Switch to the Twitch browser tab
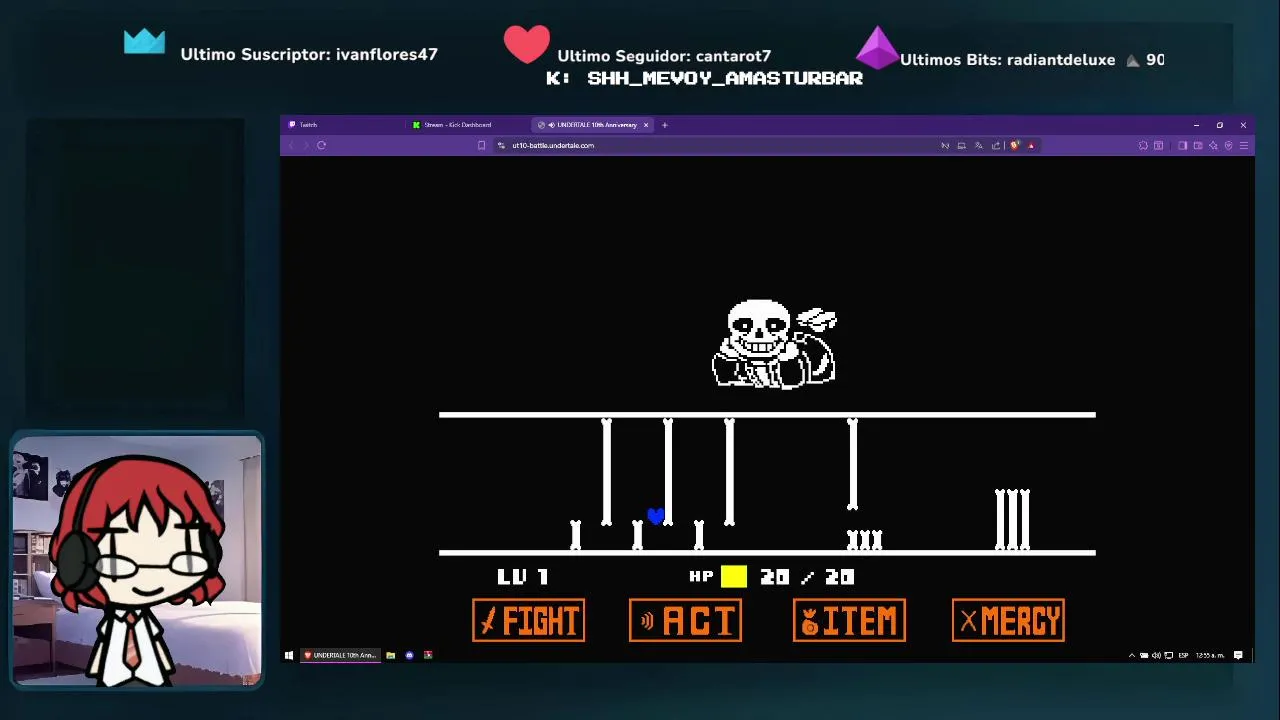The width and height of the screenshot is (1280, 720). [x=345, y=125]
